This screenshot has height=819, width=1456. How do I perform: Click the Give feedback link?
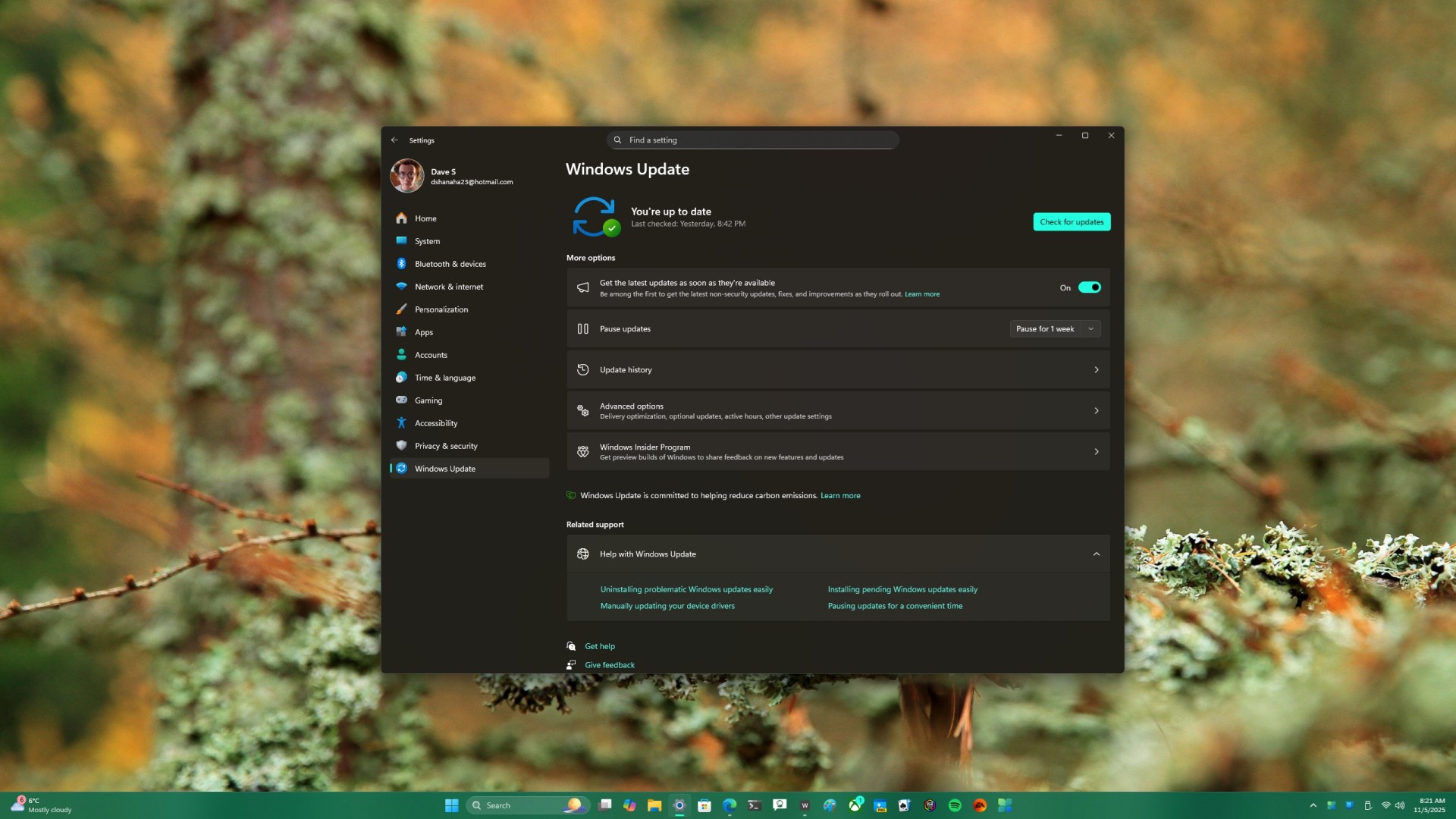[610, 665]
